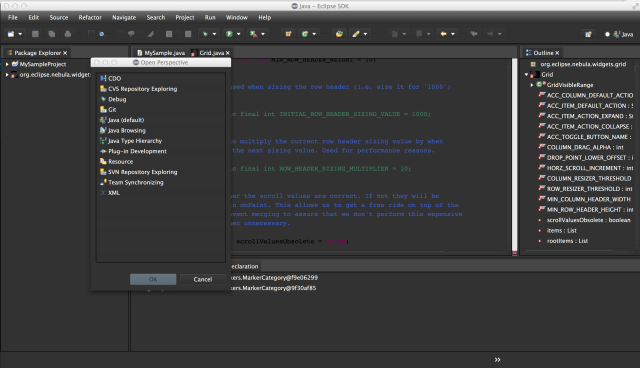
Task: Select CVS Repository Exploring perspective
Action: tap(139, 89)
